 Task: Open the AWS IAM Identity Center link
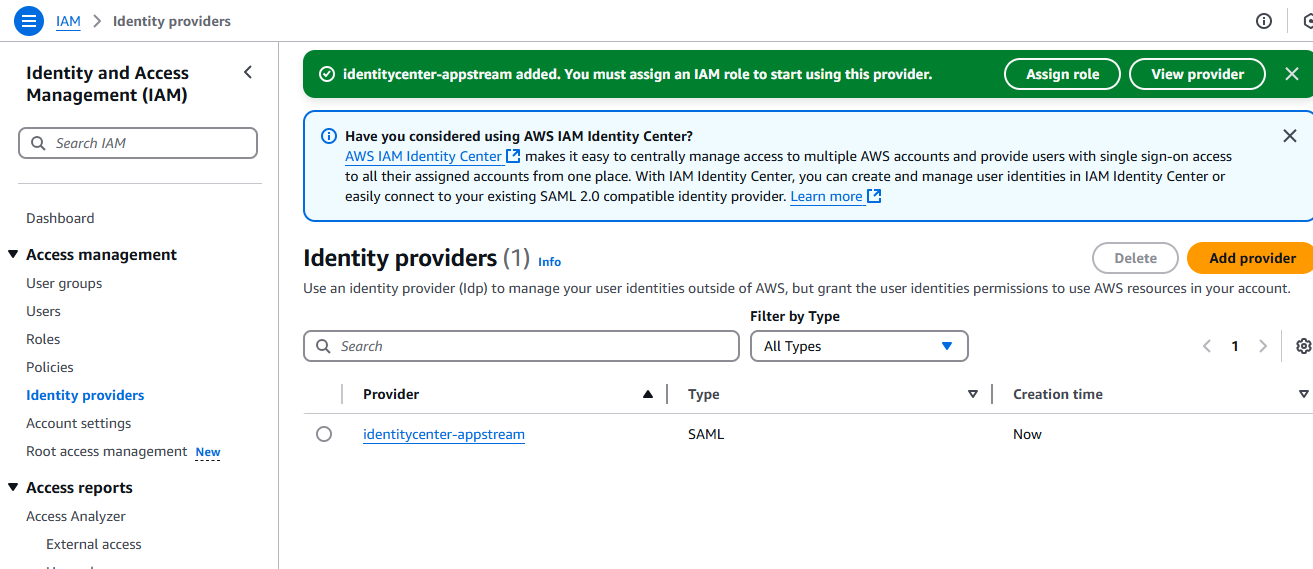point(423,156)
